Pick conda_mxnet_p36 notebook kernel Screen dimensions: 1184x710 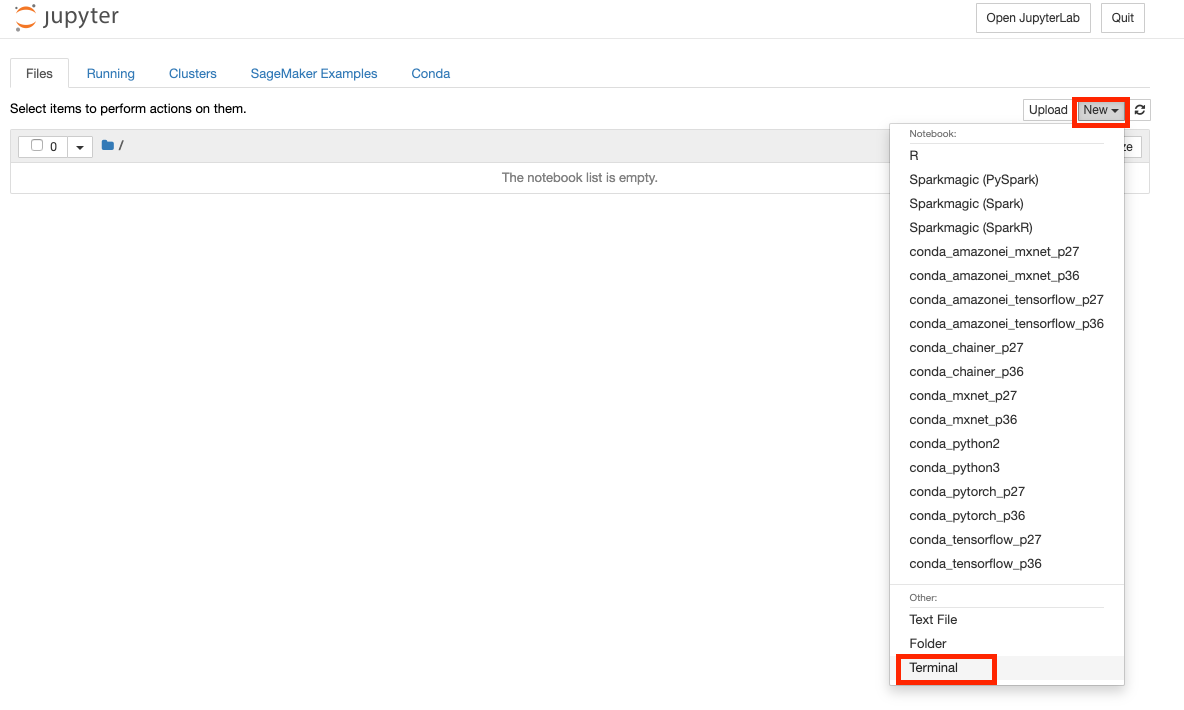(x=1007, y=420)
